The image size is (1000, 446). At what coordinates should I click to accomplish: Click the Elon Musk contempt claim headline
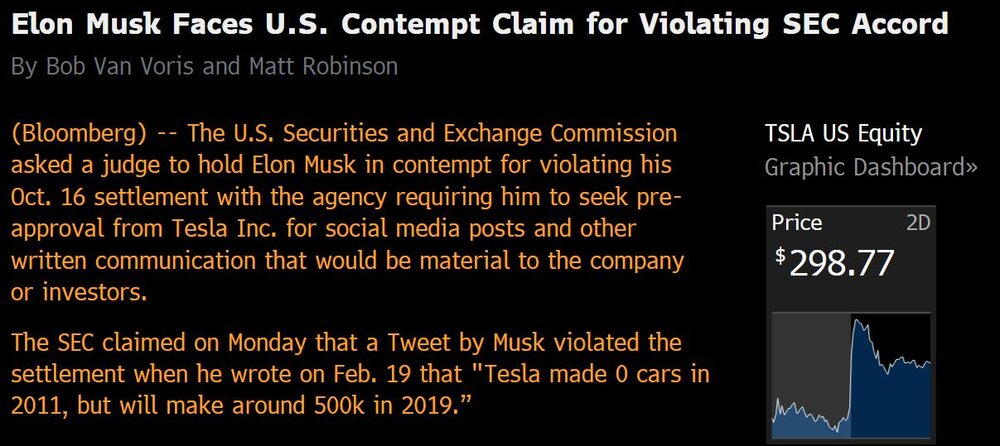click(x=480, y=24)
